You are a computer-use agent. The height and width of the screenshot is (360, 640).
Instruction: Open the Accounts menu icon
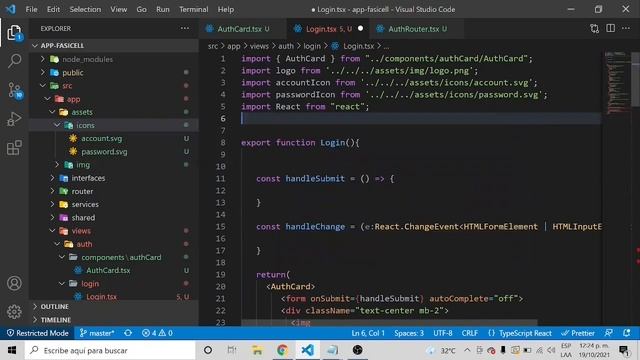(14, 283)
